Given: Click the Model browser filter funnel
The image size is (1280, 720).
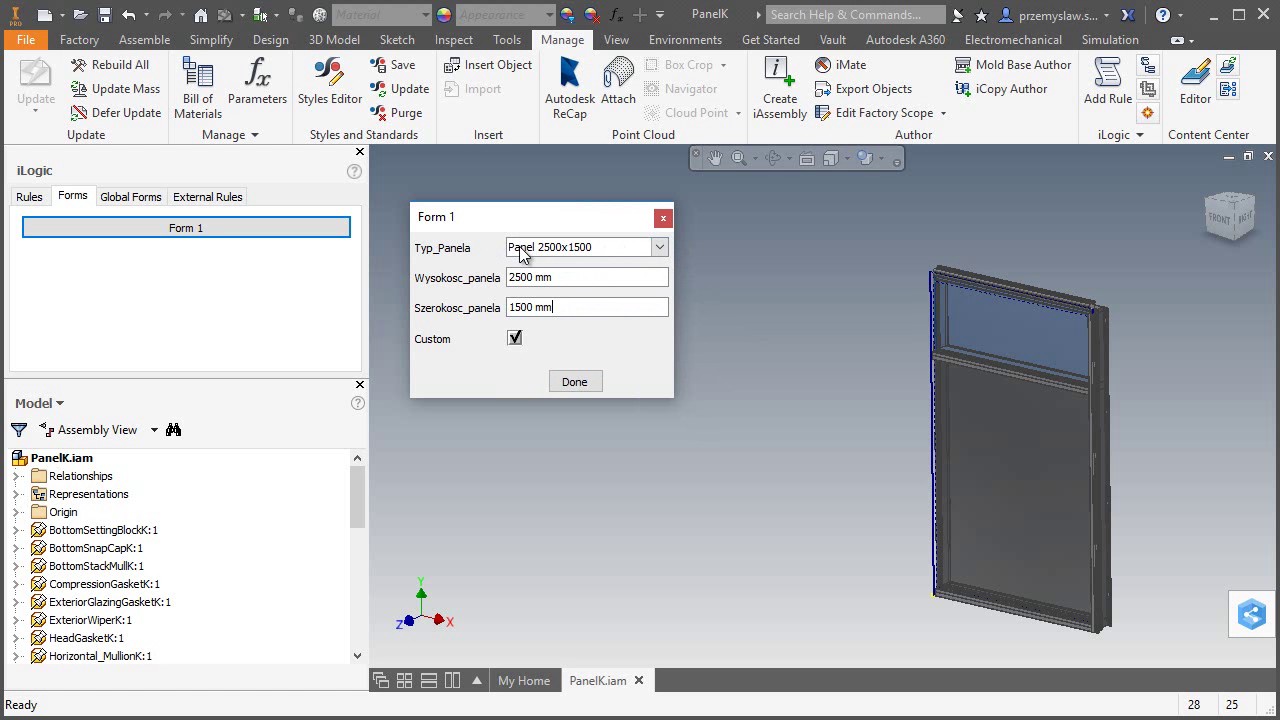Looking at the screenshot, I should click(19, 429).
